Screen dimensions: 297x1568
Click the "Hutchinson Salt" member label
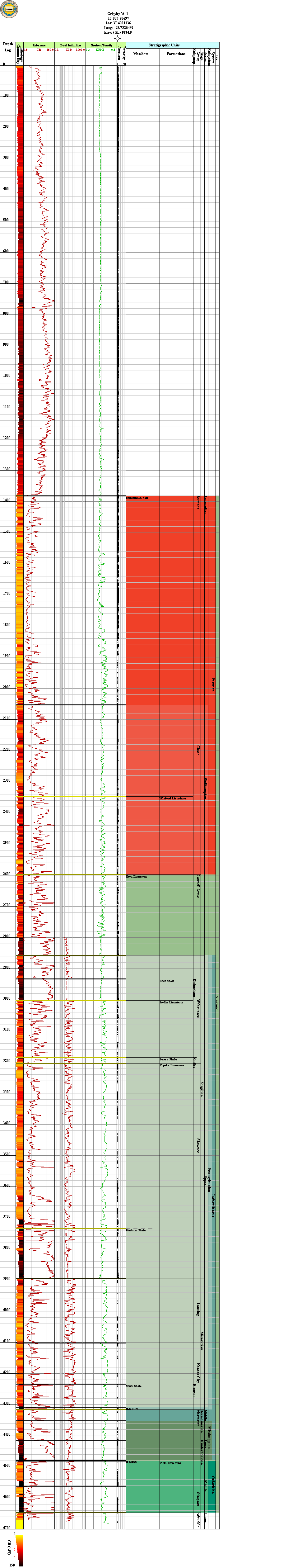coord(137,498)
